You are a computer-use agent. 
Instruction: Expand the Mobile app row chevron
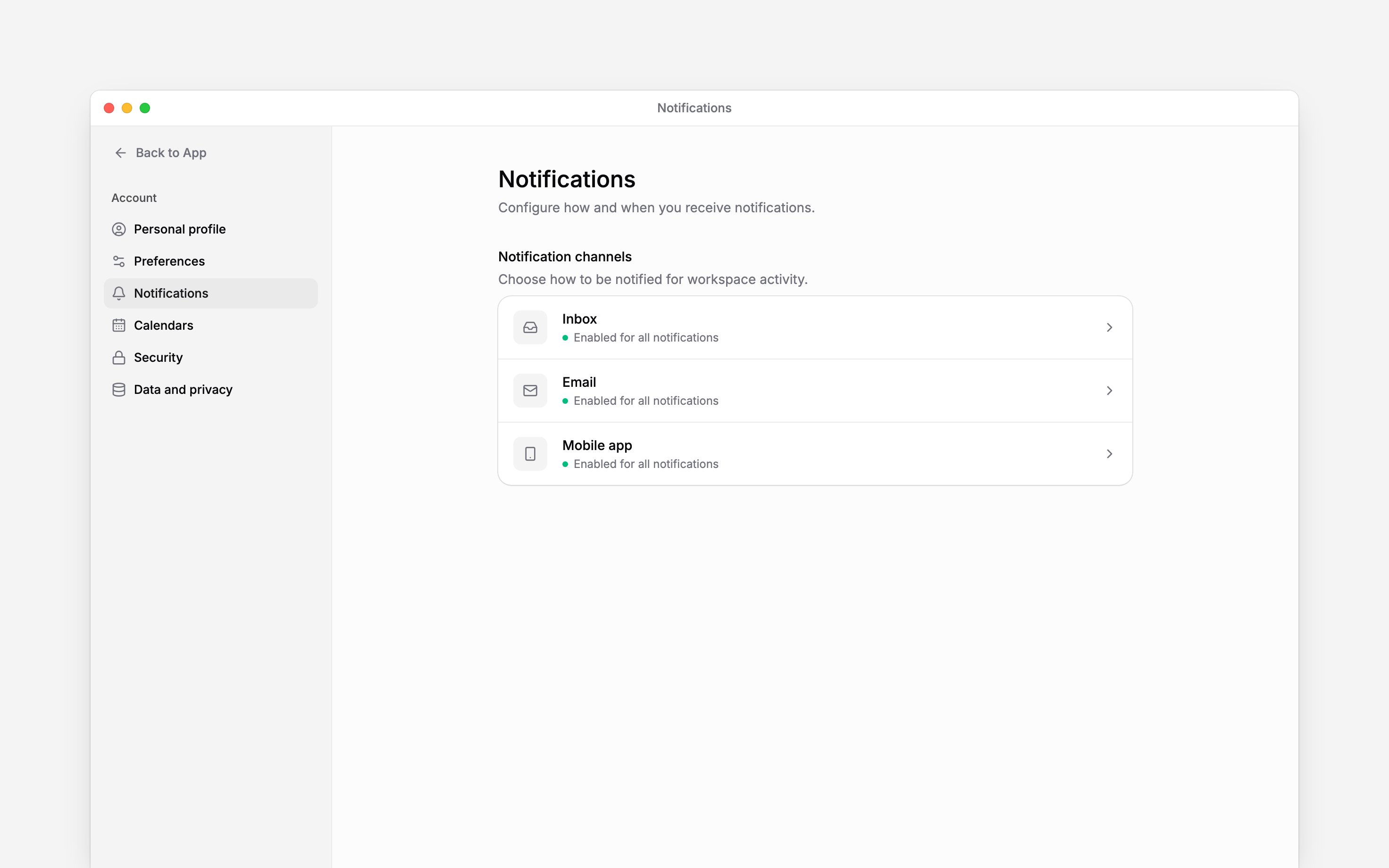(x=1110, y=454)
